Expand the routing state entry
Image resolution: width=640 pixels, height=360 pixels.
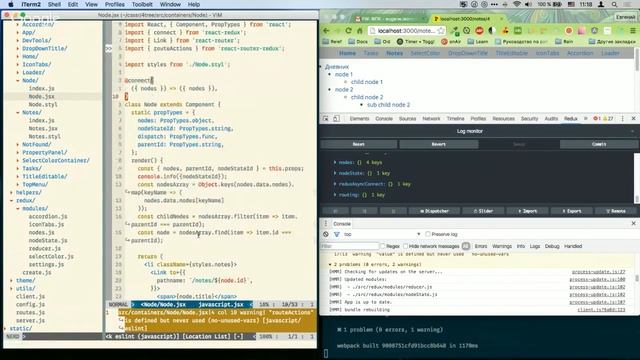point(335,195)
